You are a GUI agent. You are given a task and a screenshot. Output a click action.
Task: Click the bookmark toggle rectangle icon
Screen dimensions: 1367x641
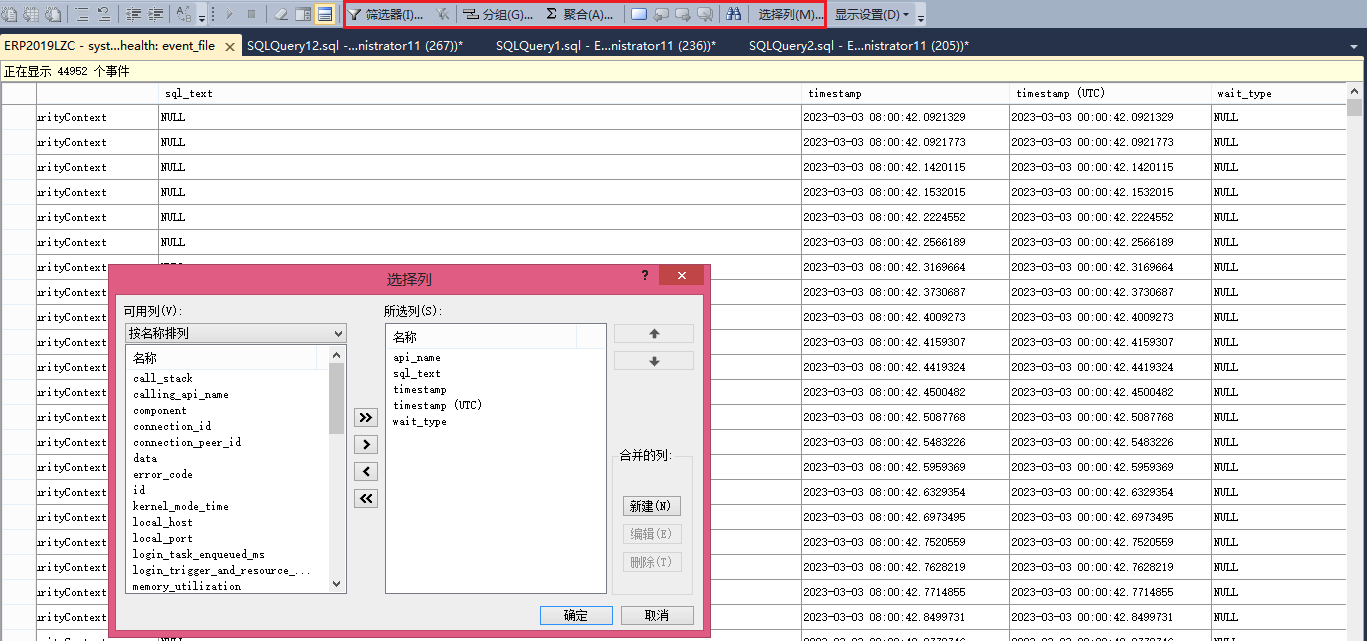click(639, 14)
